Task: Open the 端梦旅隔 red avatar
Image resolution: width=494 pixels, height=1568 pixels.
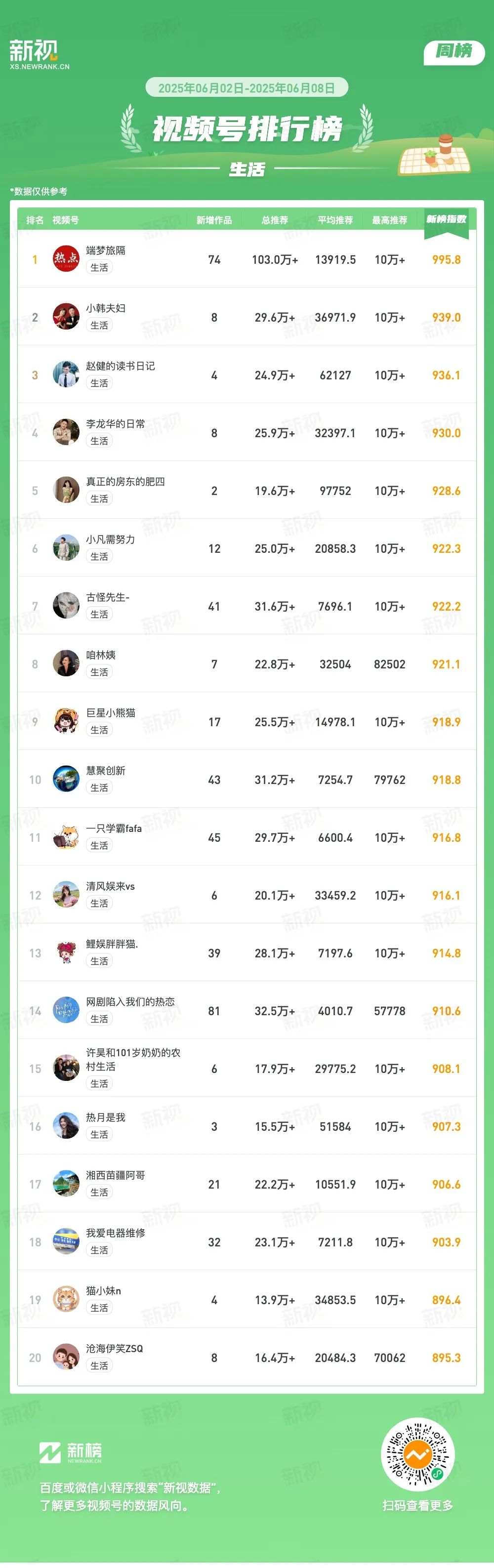Action: pos(66,259)
